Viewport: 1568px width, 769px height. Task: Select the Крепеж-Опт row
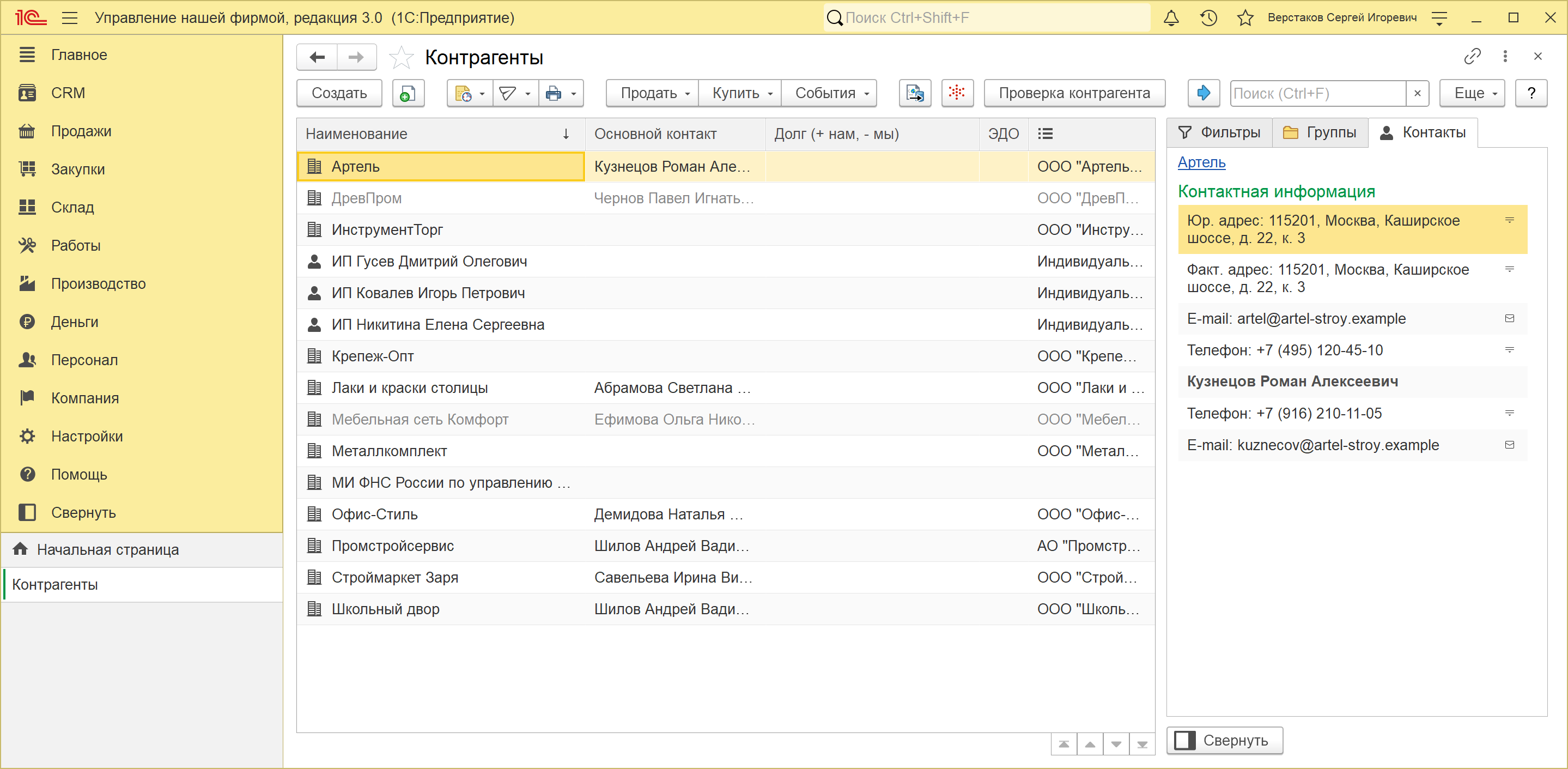726,357
